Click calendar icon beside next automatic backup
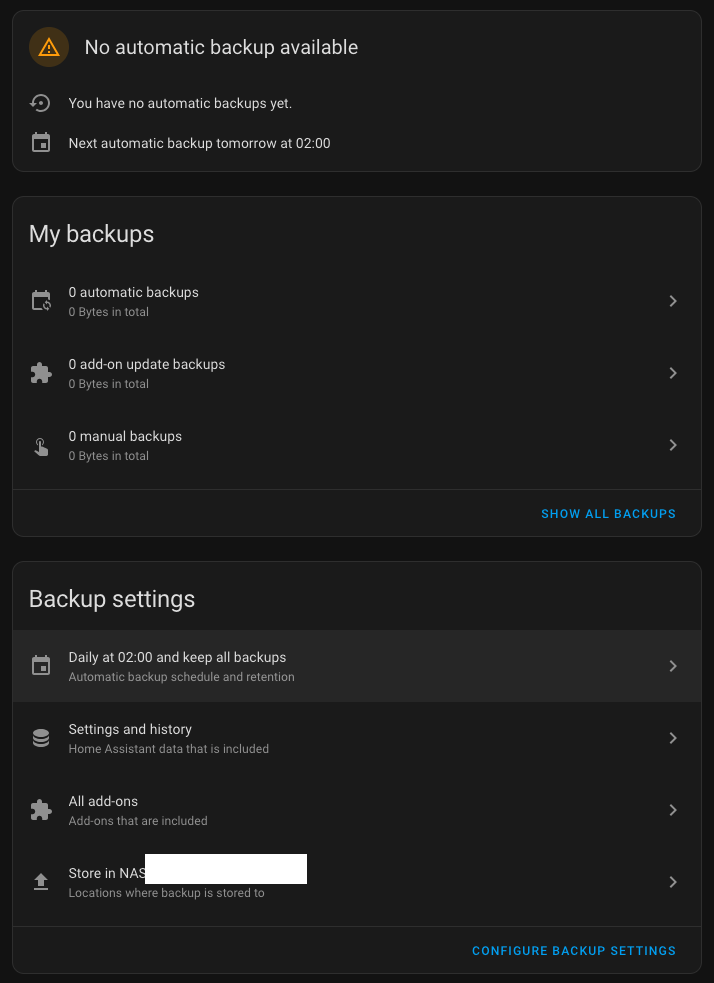 tap(41, 143)
